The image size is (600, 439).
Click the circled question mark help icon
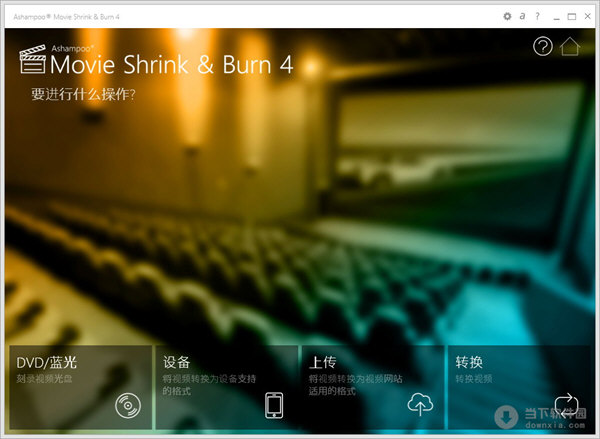pyautogui.click(x=543, y=46)
